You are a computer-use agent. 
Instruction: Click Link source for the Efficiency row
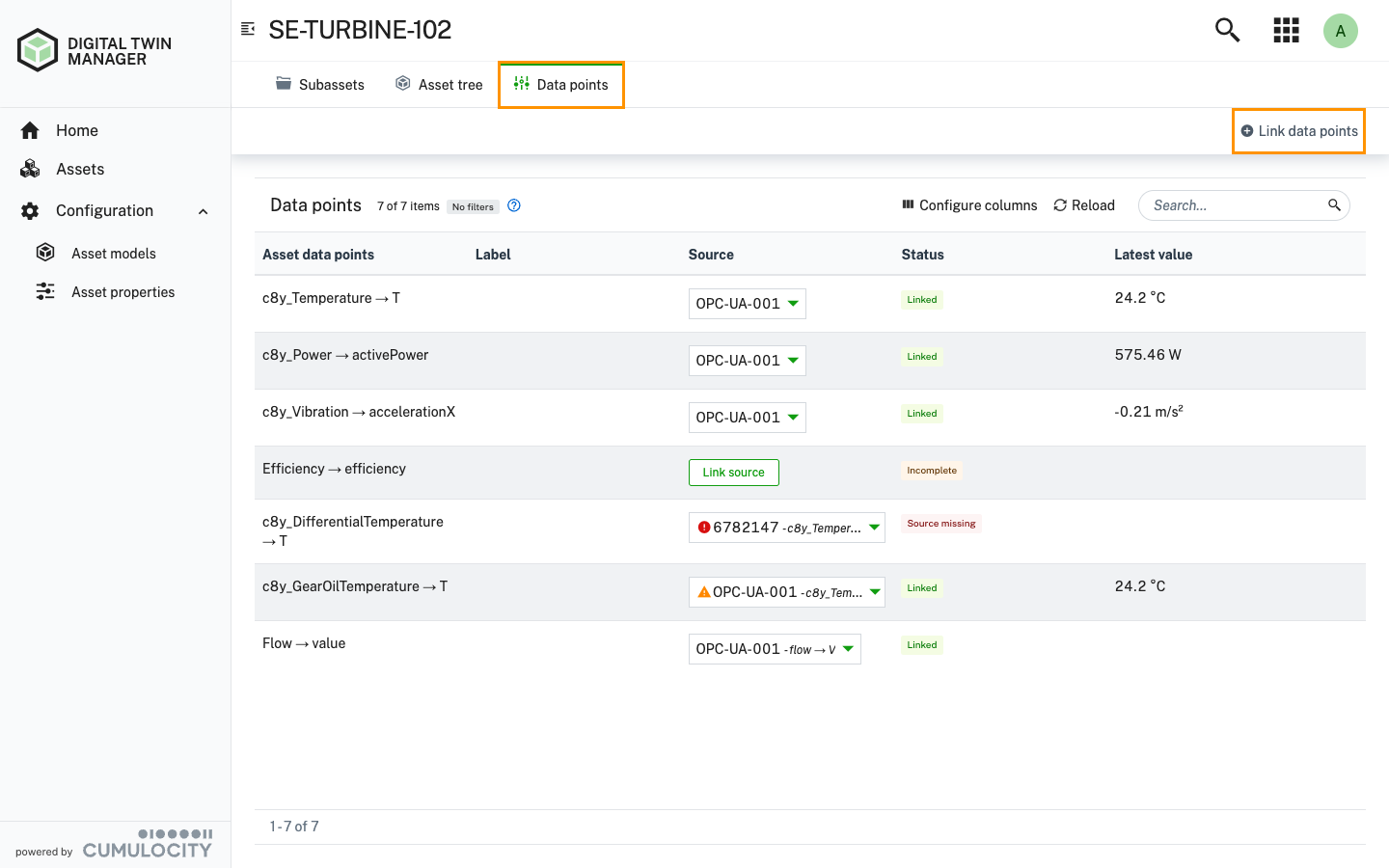(x=733, y=472)
